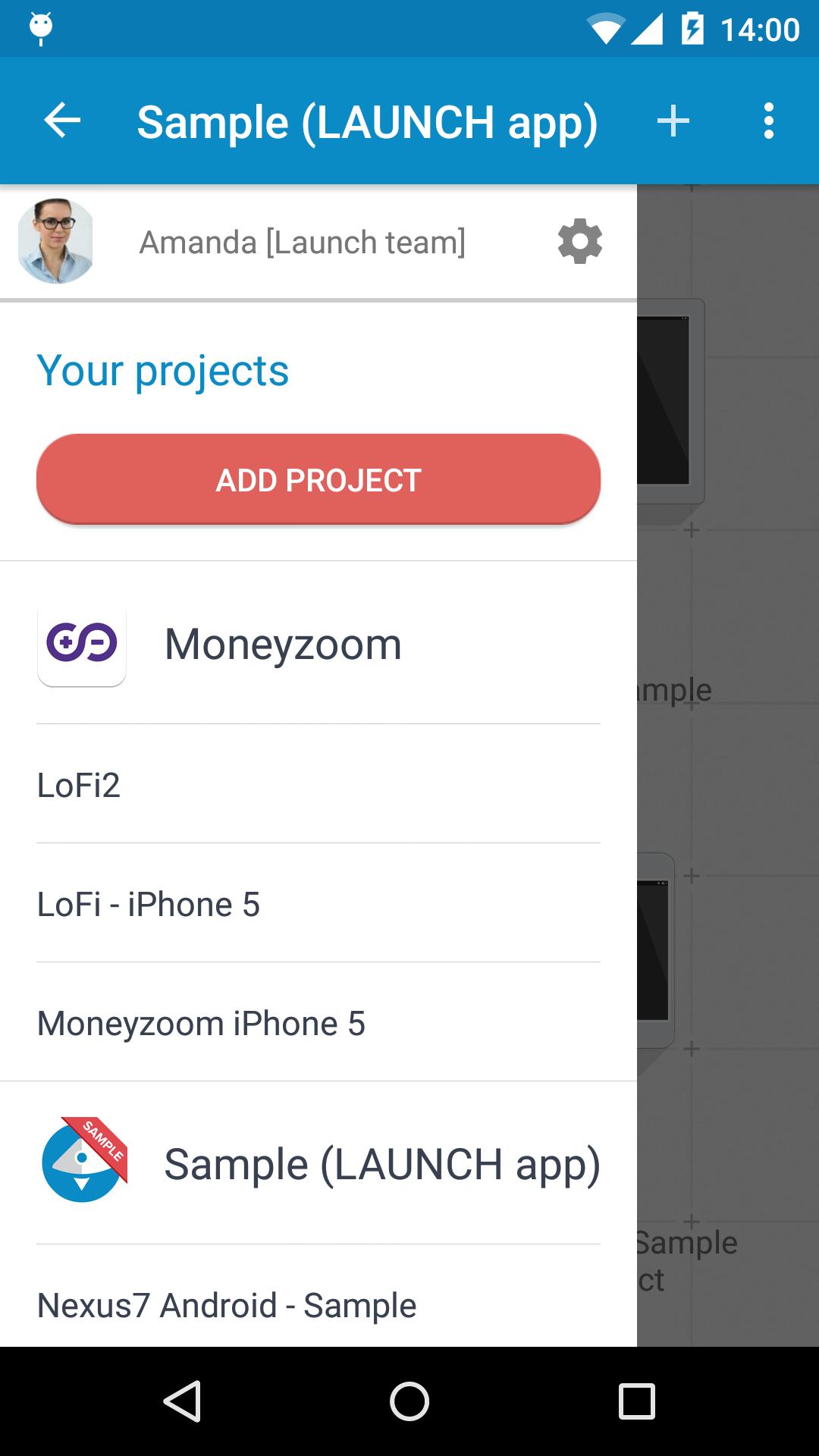Viewport: 819px width, 1456px height.
Task: Tap the Your projects heading
Action: coord(163,371)
